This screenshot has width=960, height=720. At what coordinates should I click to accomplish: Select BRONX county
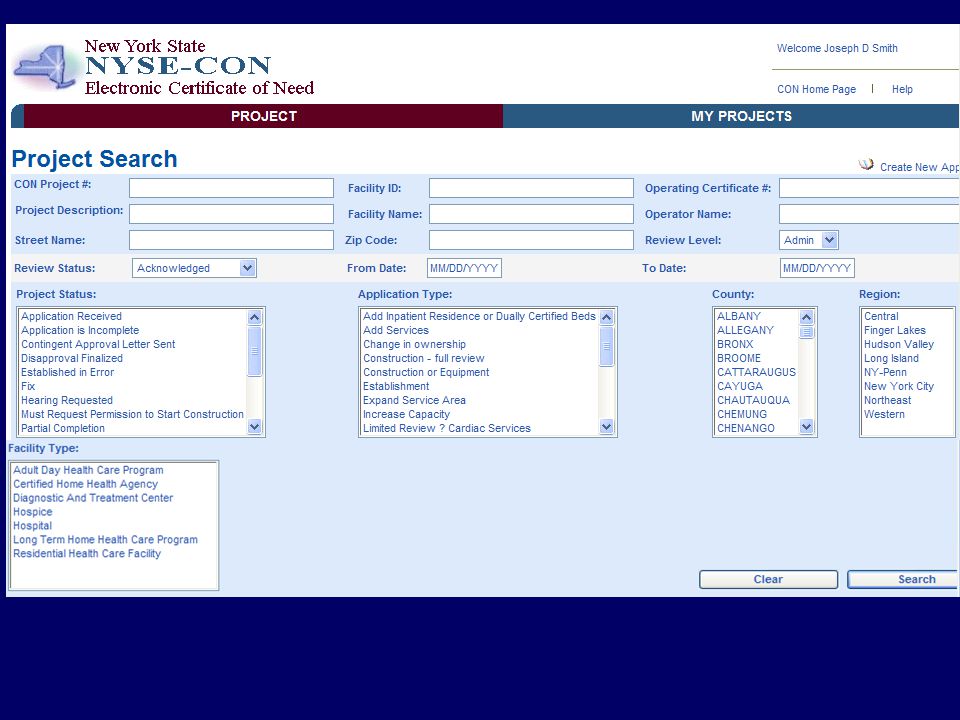735,345
